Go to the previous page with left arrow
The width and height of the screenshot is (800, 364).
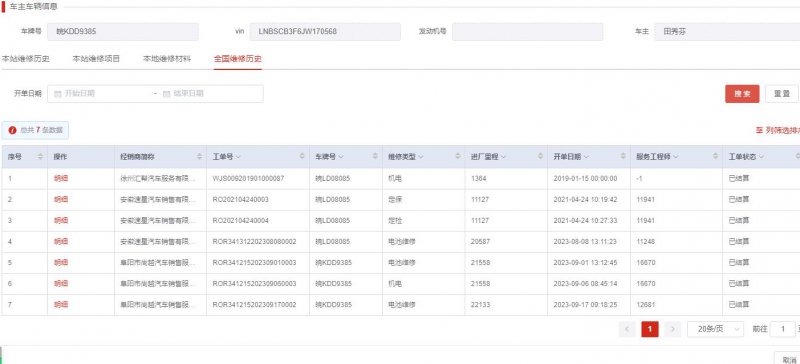pyautogui.click(x=627, y=329)
